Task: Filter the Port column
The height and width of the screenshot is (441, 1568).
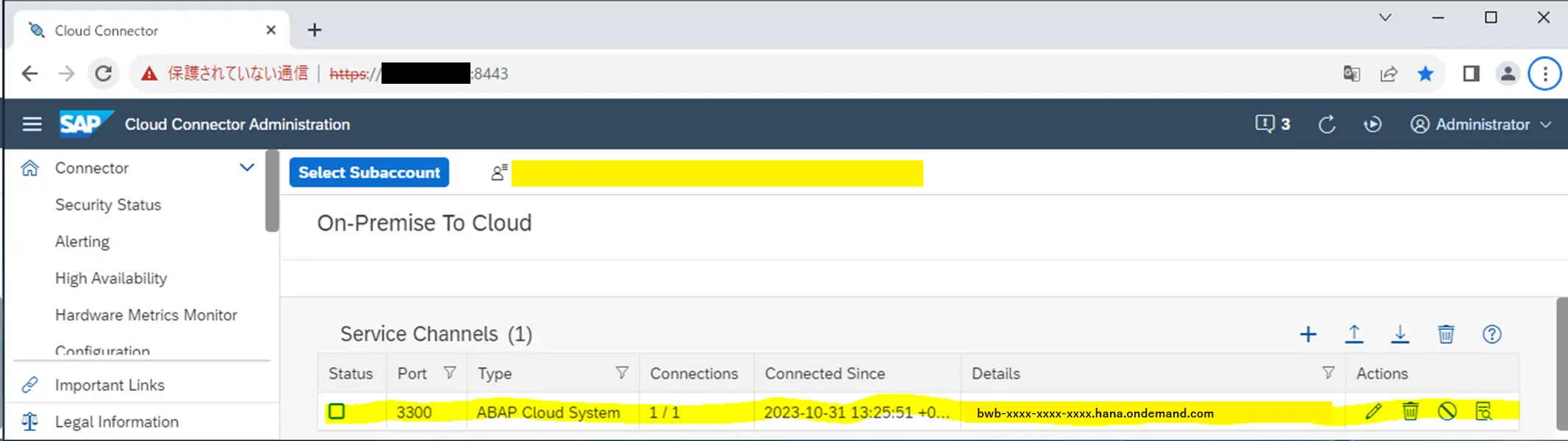Action: tap(450, 373)
